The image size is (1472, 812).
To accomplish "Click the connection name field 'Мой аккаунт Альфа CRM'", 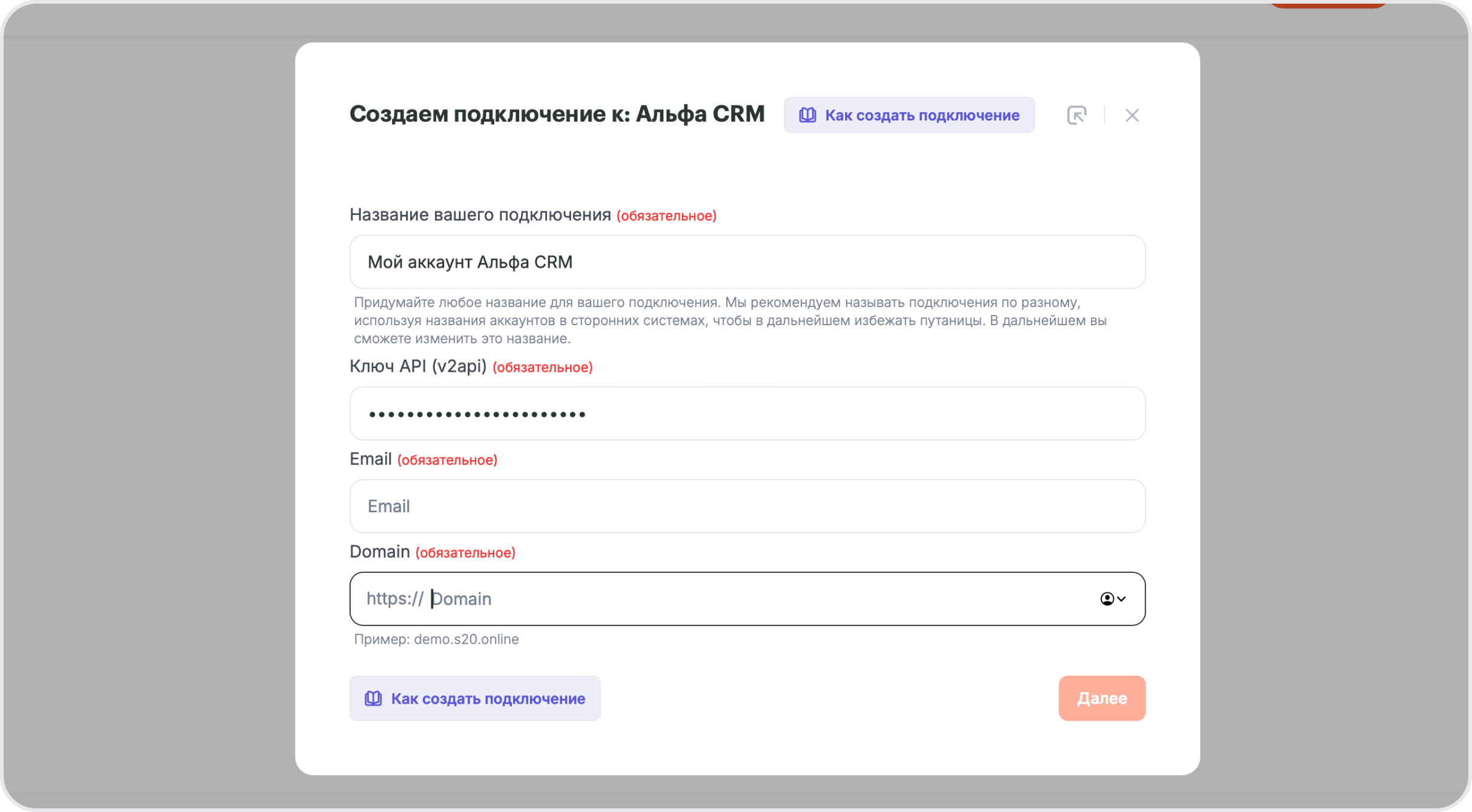I will [x=747, y=262].
